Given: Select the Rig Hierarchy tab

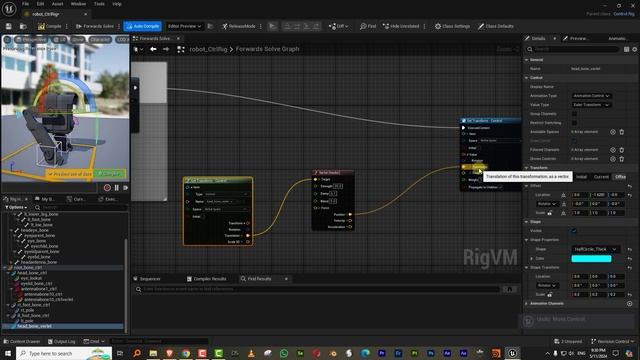Looking at the screenshot, I should 16,199.
